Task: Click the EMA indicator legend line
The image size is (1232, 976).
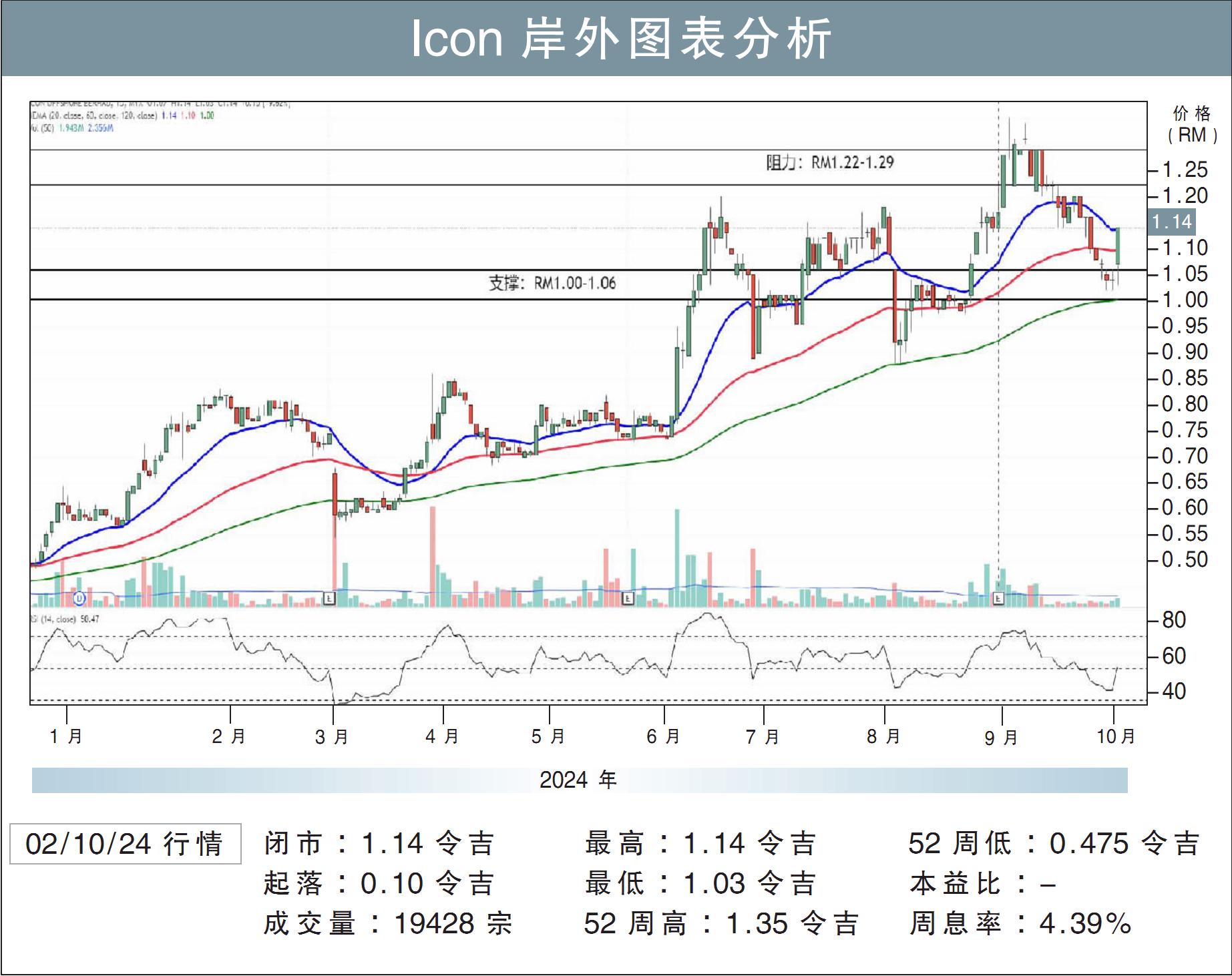Action: 122,115
